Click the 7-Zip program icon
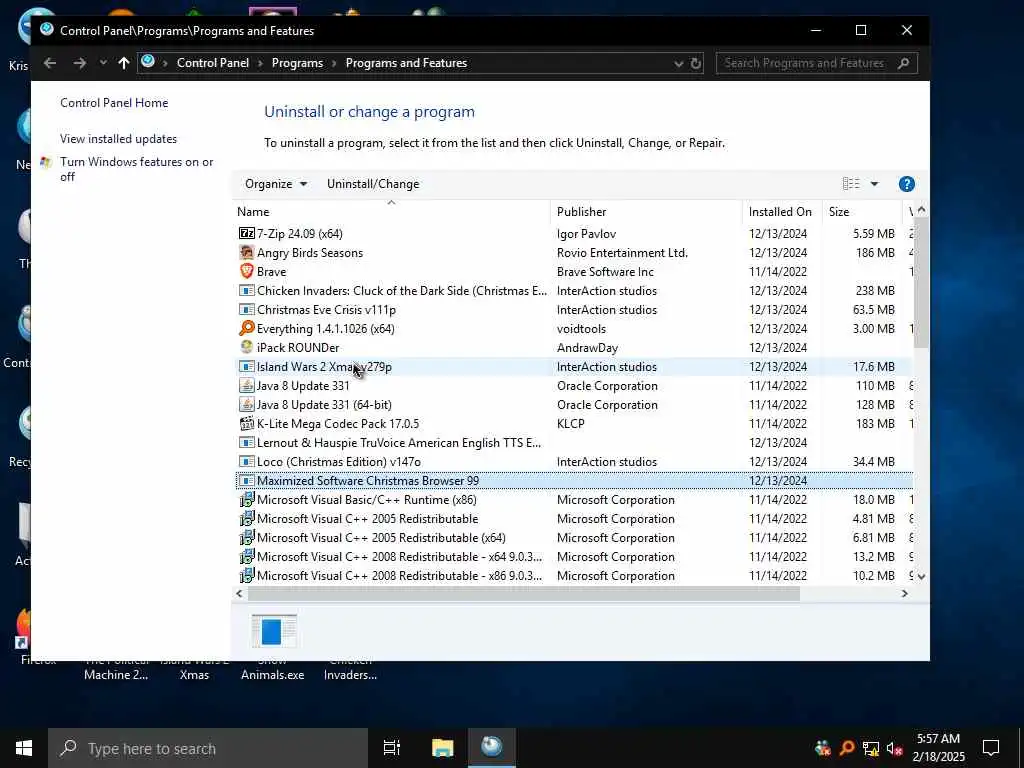This screenshot has height=768, width=1024. coord(246,233)
